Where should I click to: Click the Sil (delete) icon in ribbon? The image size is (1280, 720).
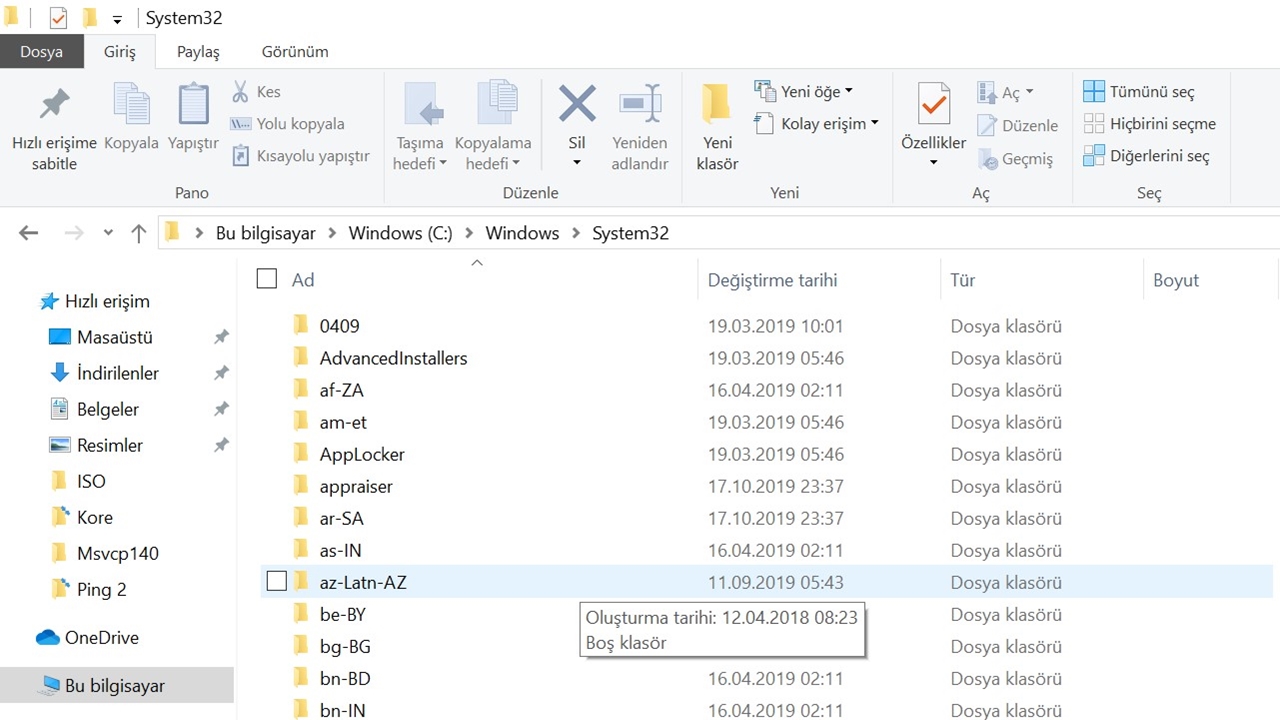tap(577, 105)
